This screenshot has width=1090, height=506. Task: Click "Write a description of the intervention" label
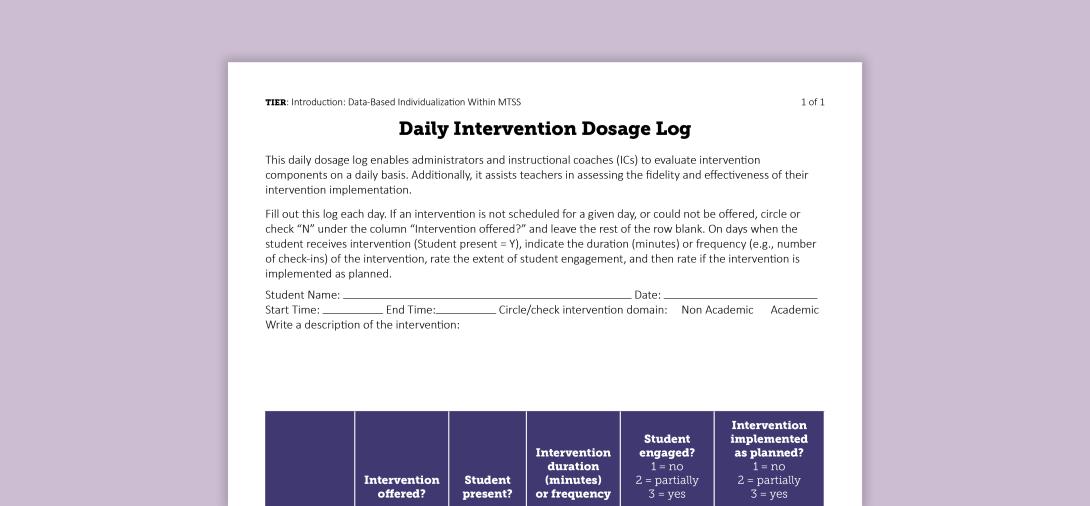coord(362,324)
